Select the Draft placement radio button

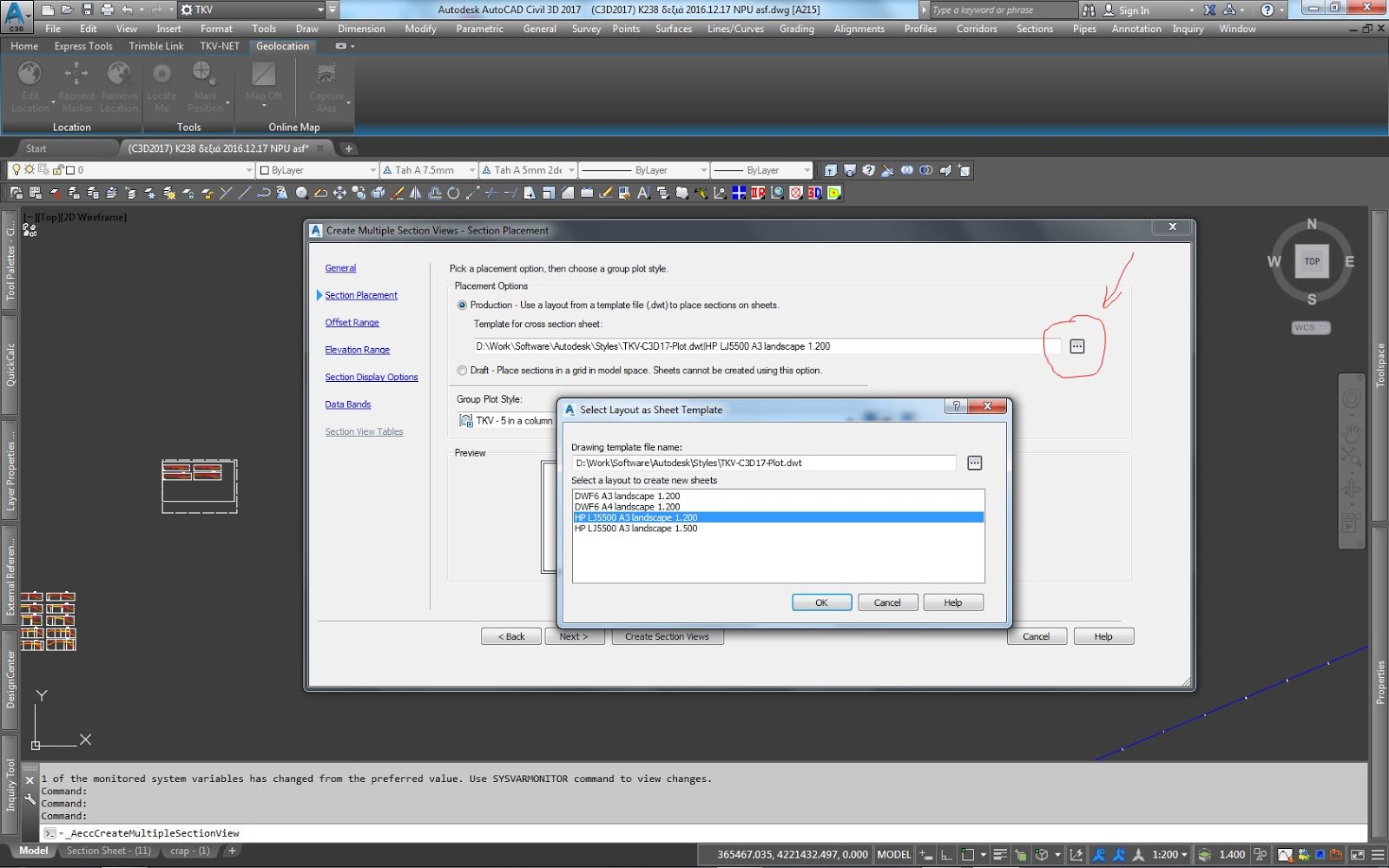462,371
